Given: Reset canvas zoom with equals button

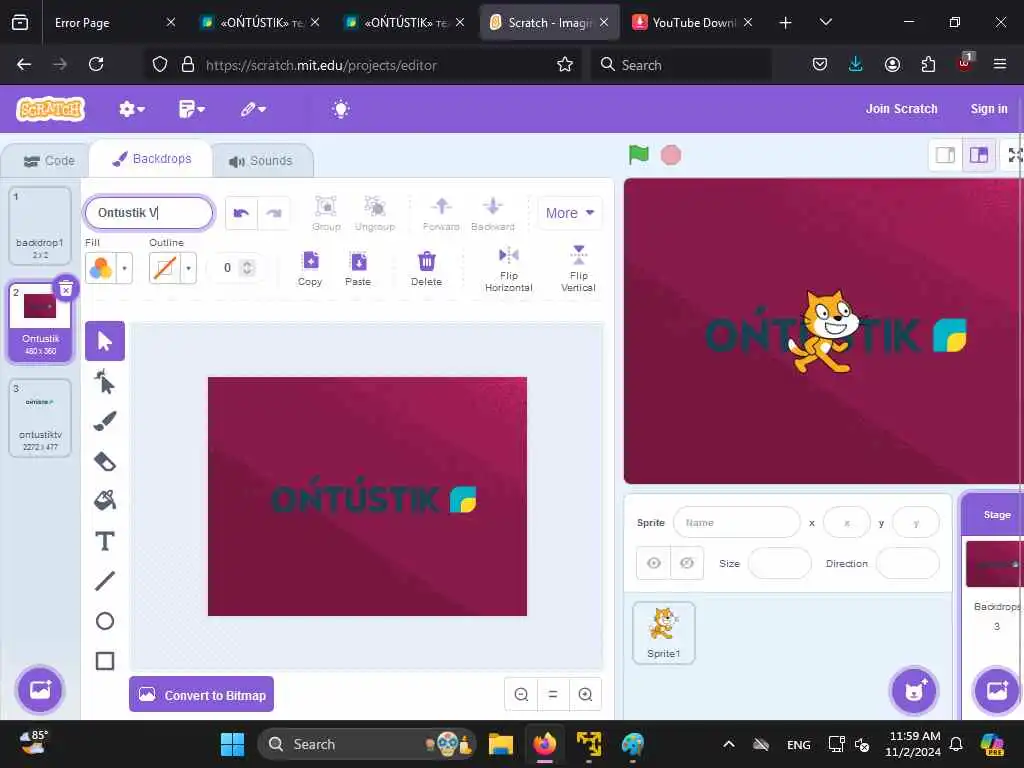Looking at the screenshot, I should pyautogui.click(x=553, y=694).
